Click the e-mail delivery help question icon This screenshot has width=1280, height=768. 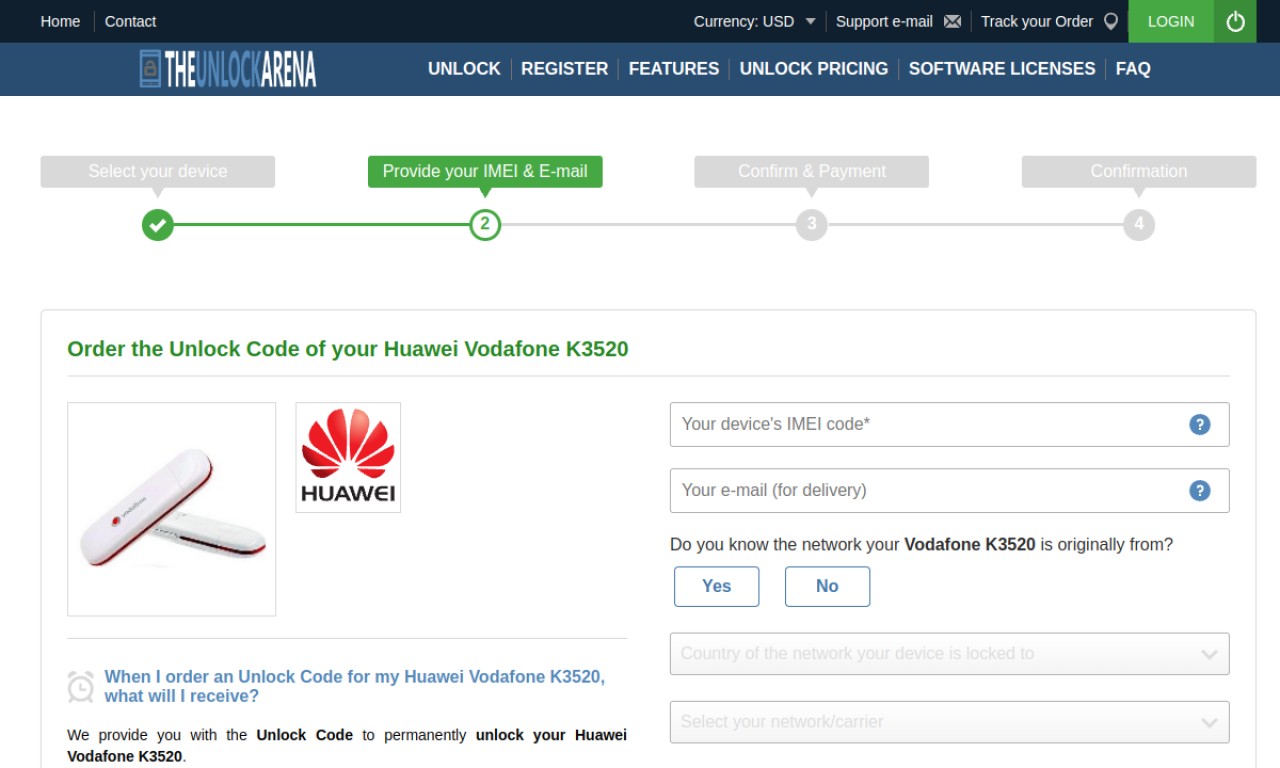pos(1200,491)
